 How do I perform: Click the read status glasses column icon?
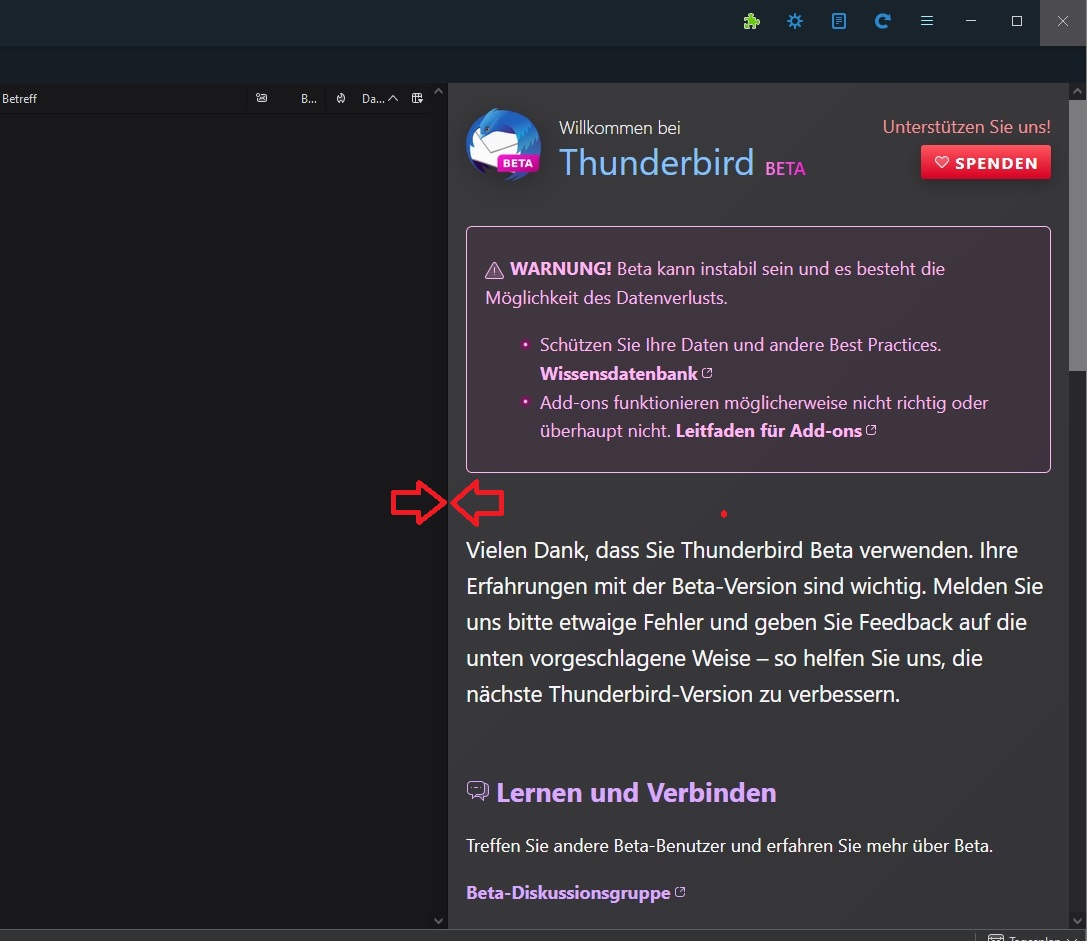(261, 98)
